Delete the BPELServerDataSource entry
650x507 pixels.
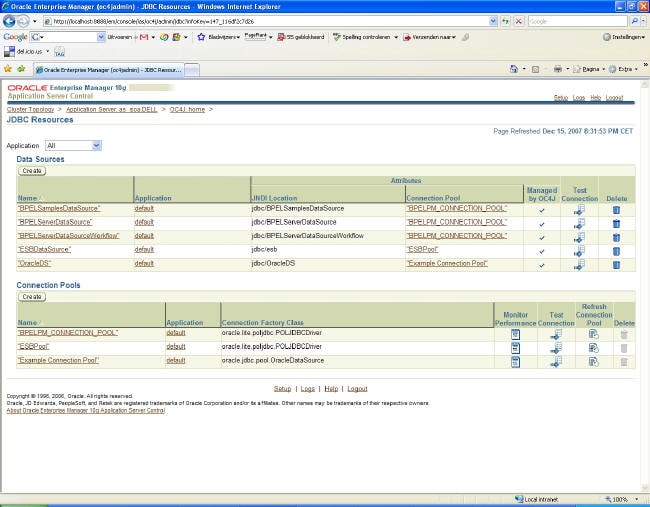(616, 222)
